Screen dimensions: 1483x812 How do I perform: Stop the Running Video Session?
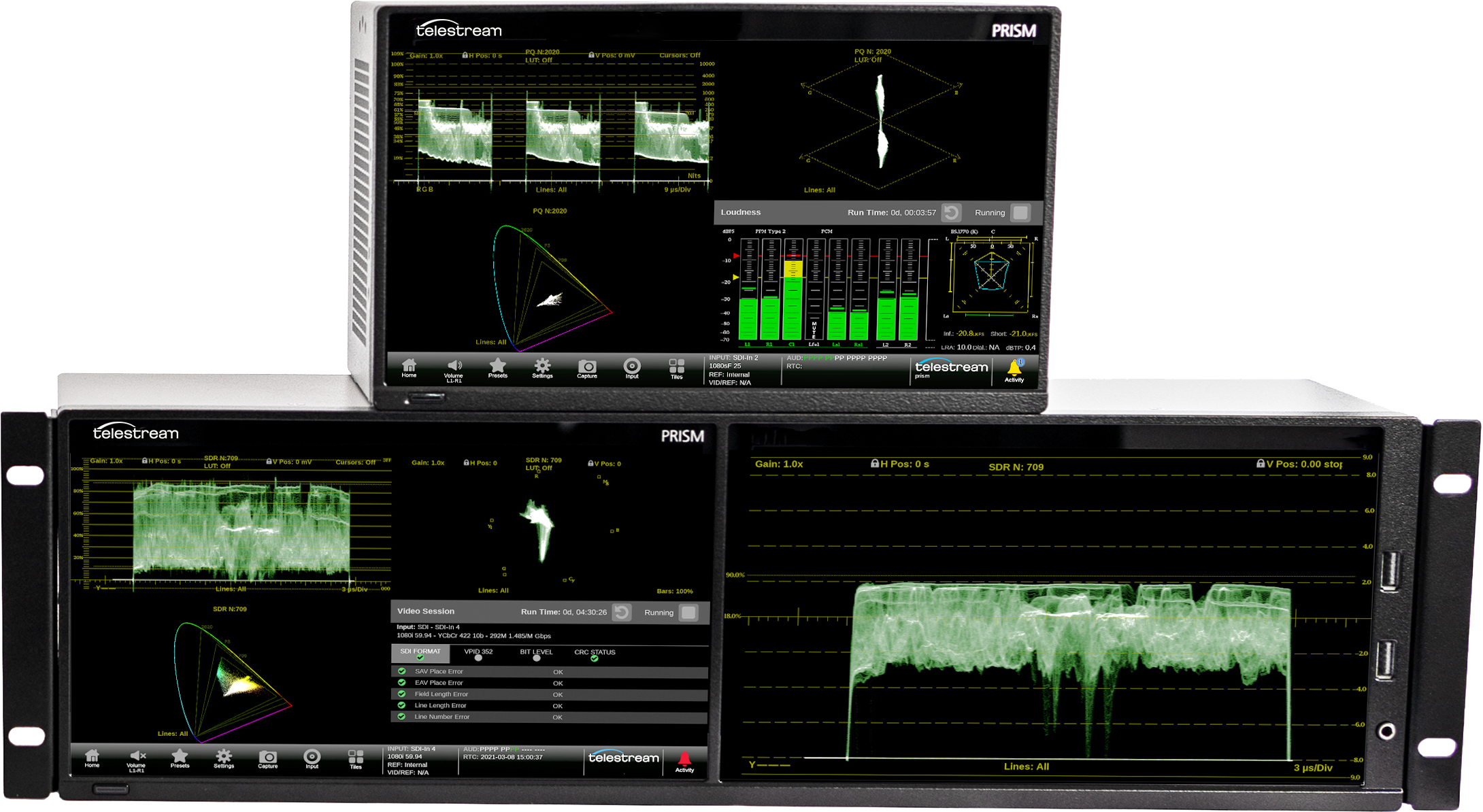689,613
